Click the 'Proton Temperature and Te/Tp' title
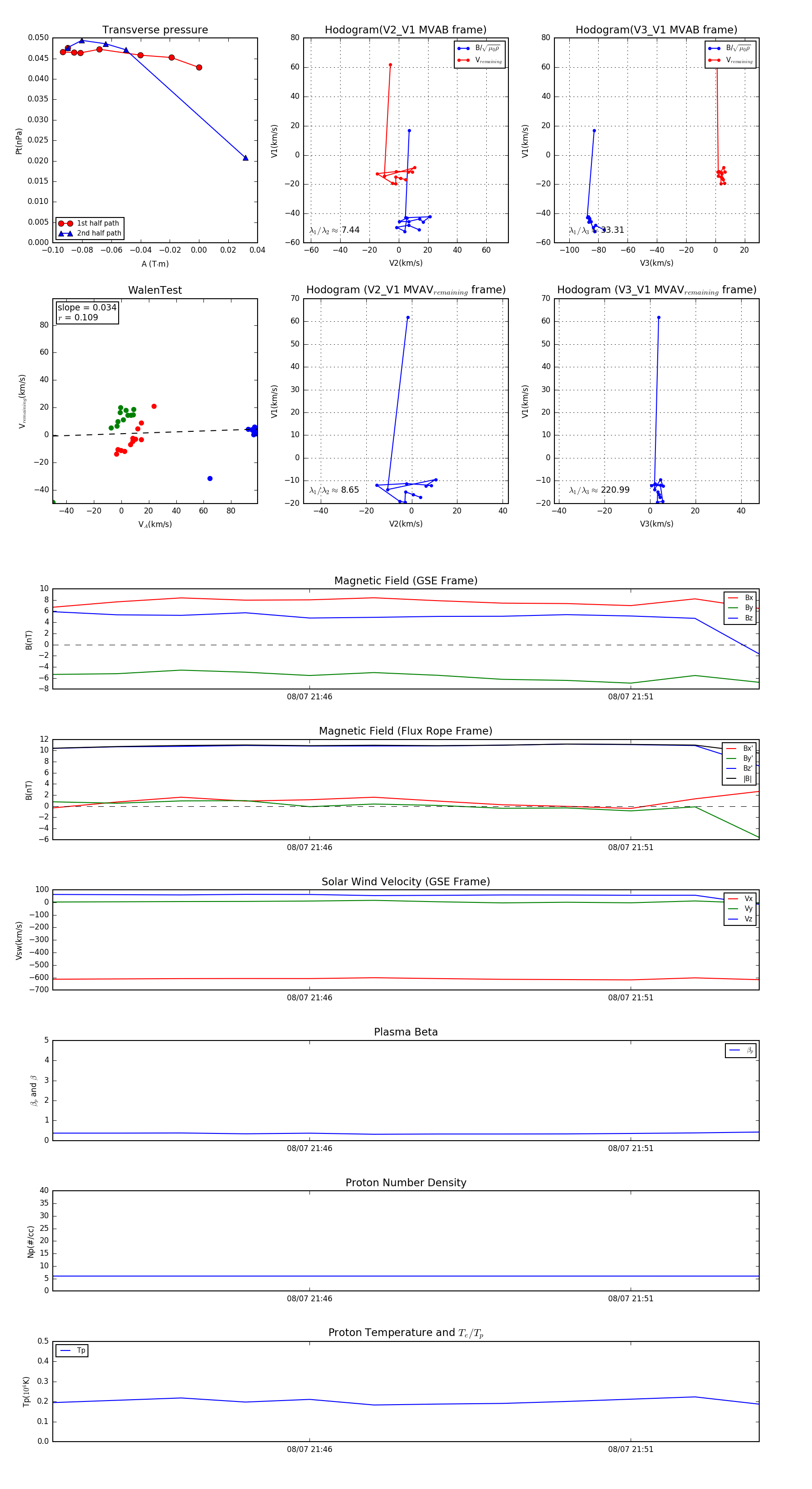This screenshot has width=812, height=1489. click(406, 1333)
